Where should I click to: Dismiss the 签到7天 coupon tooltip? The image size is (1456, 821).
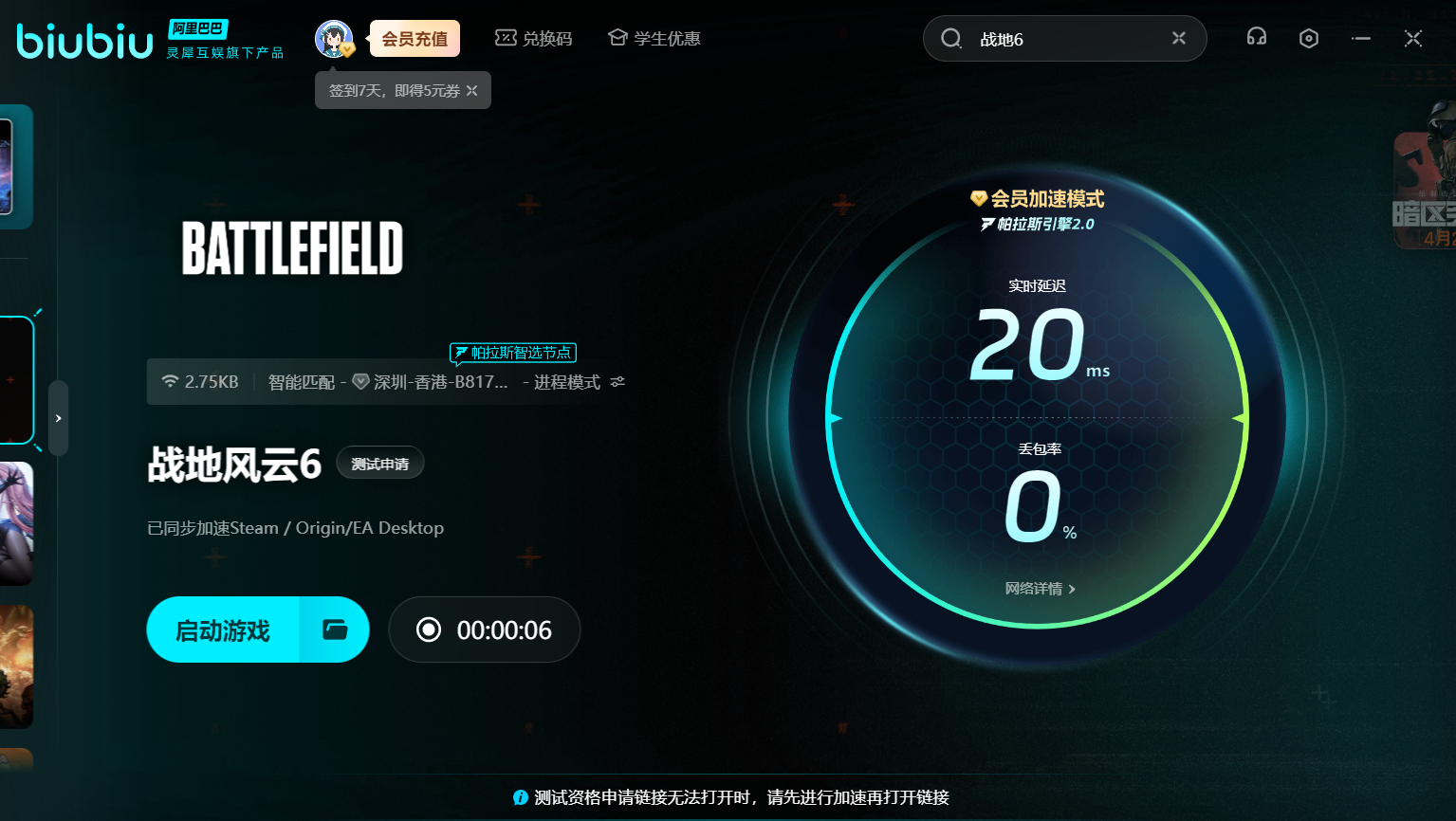click(x=472, y=91)
